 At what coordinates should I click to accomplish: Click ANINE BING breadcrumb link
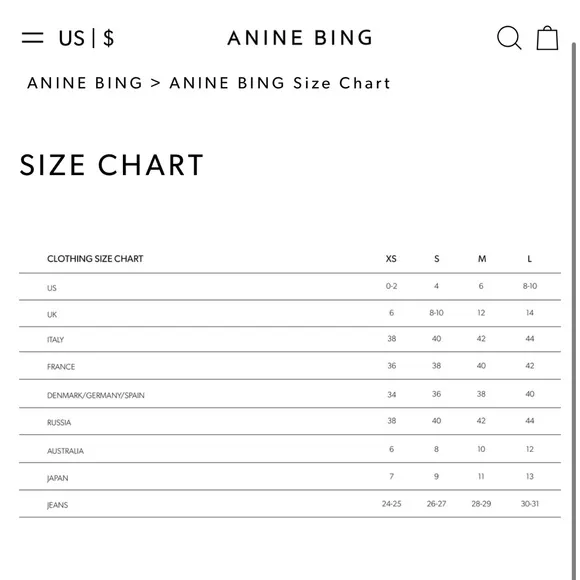pyautogui.click(x=85, y=83)
